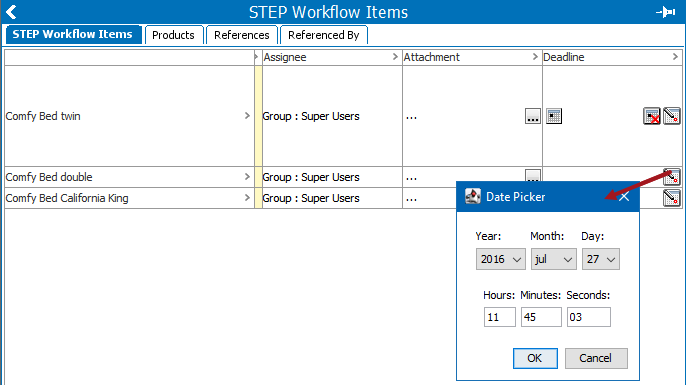This screenshot has width=686, height=385.
Task: Confirm date with OK button
Action: pos(535,358)
